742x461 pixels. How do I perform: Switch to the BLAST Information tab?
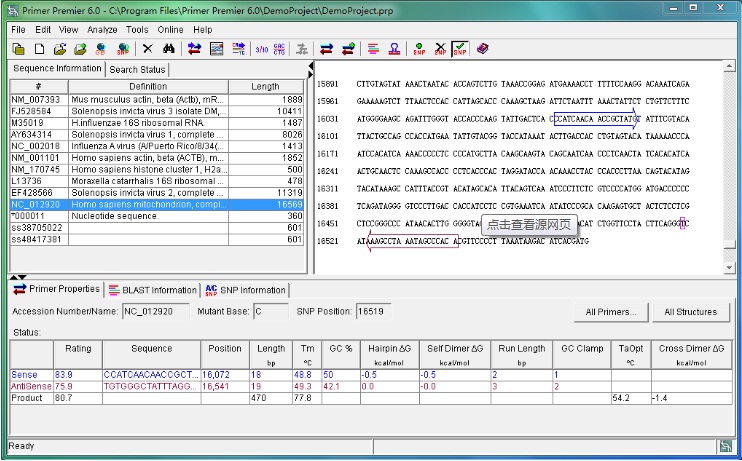click(153, 290)
